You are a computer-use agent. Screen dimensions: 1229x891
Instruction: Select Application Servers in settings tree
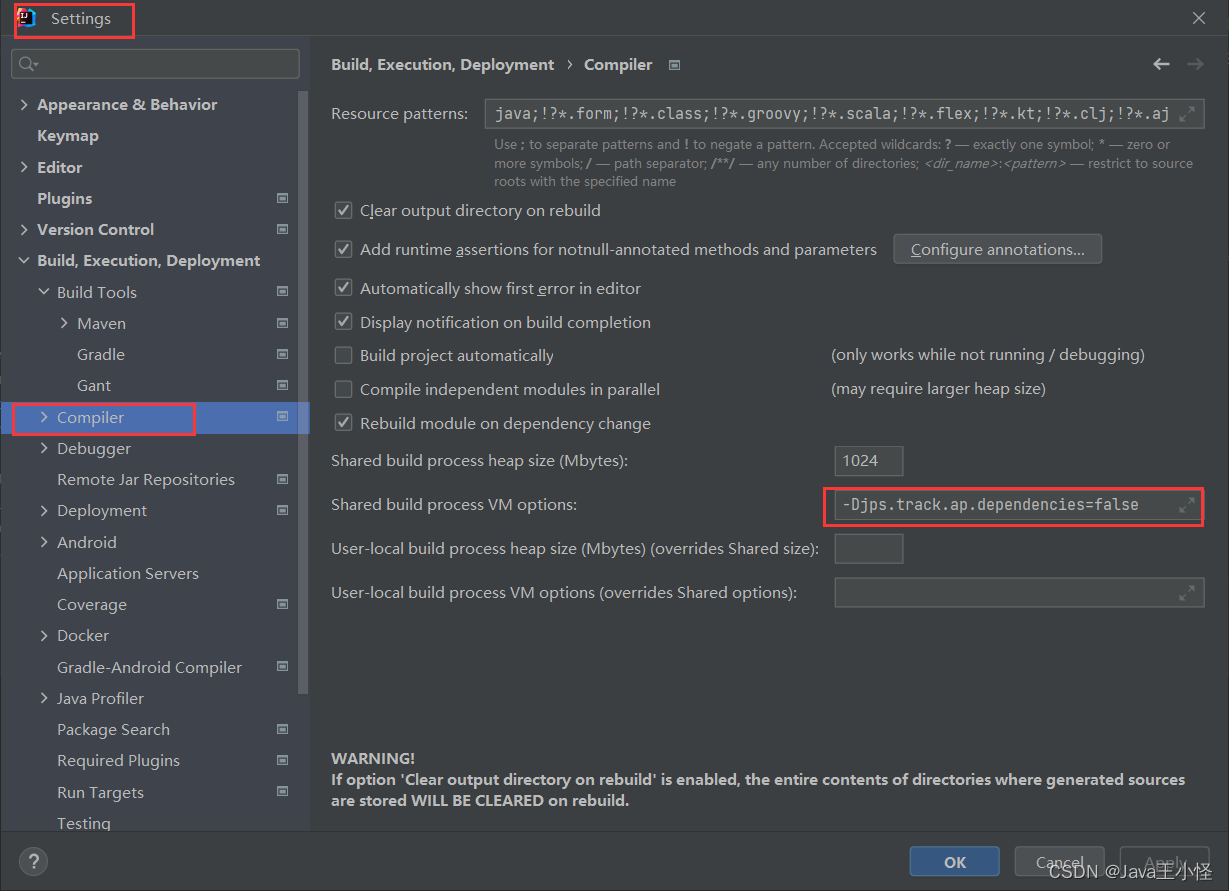pos(128,573)
